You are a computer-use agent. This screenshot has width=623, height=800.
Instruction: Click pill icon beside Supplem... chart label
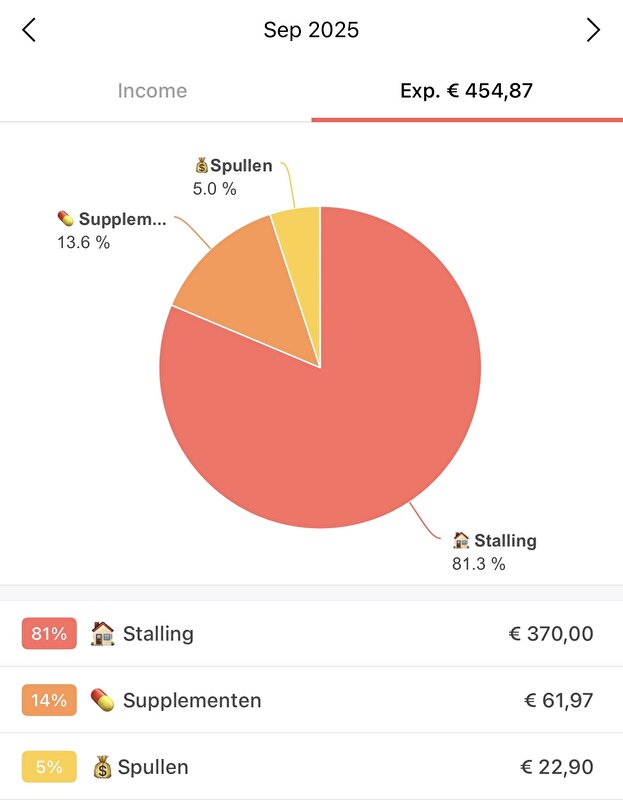pyautogui.click(x=66, y=219)
